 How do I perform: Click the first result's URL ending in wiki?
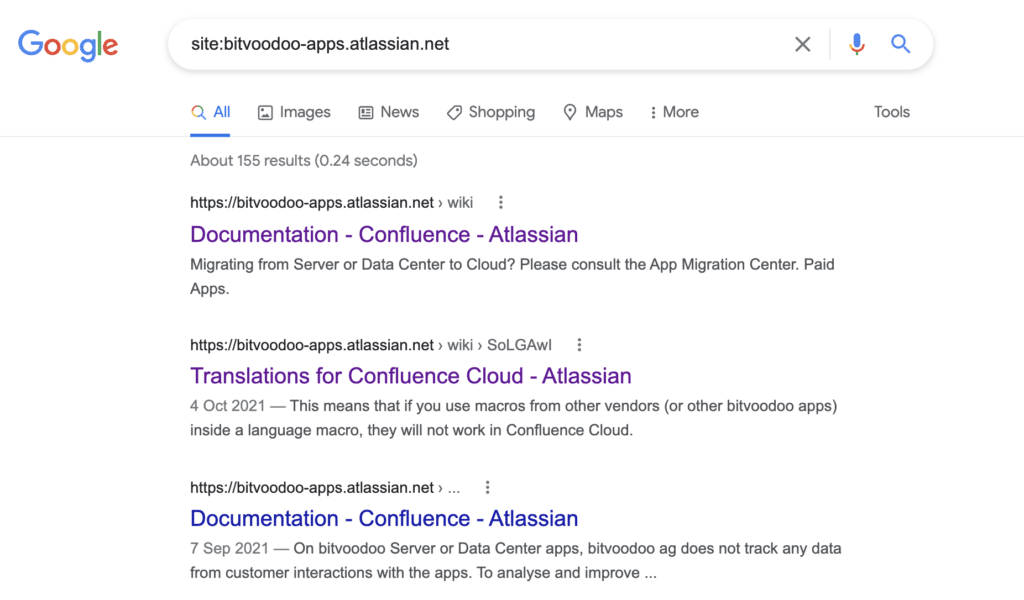(x=331, y=202)
